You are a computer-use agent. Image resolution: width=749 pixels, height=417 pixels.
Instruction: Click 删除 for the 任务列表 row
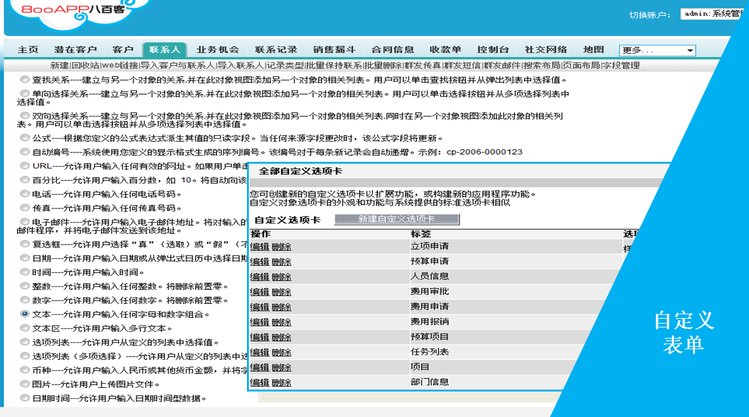point(281,353)
